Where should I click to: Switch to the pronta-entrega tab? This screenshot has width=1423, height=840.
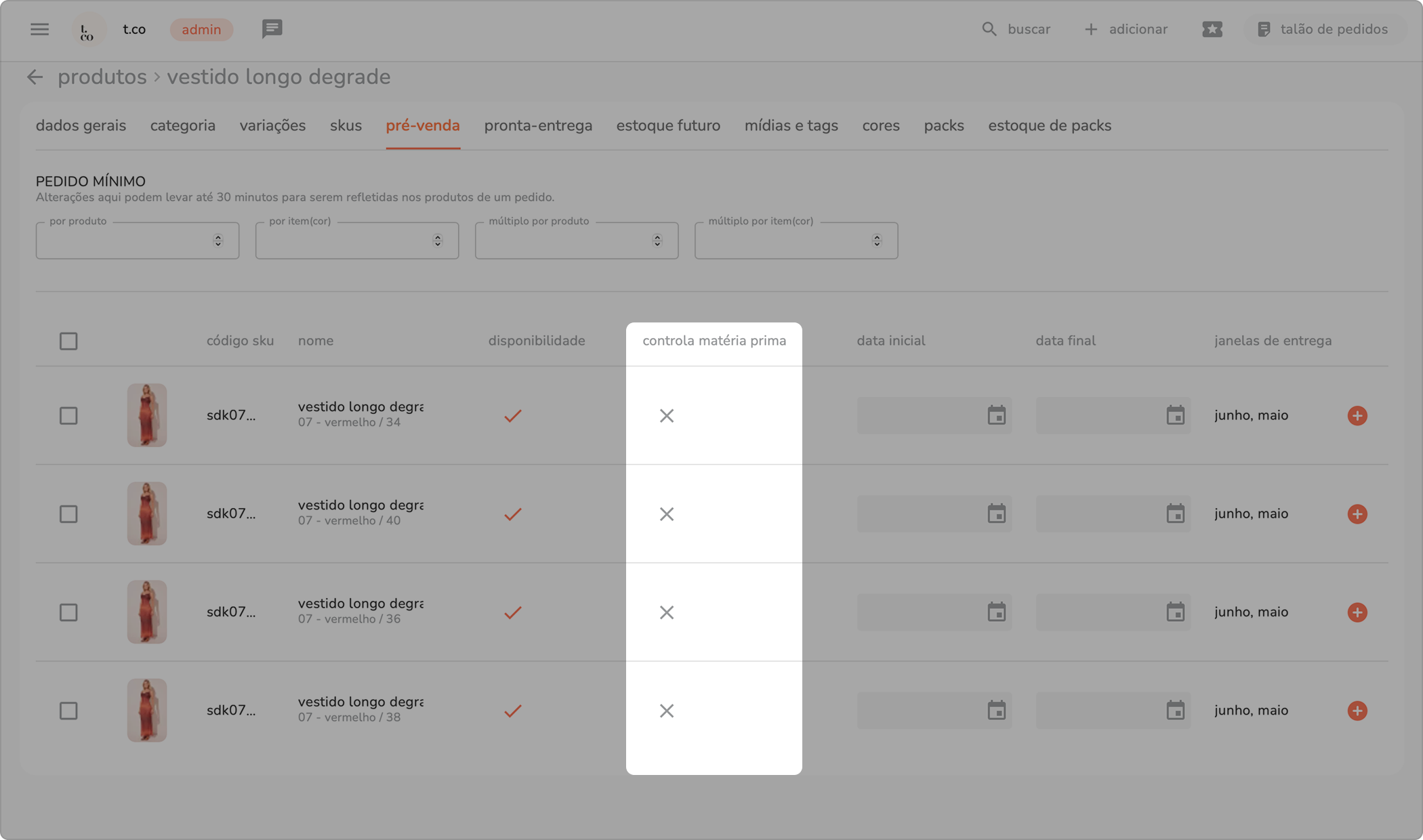coord(538,125)
